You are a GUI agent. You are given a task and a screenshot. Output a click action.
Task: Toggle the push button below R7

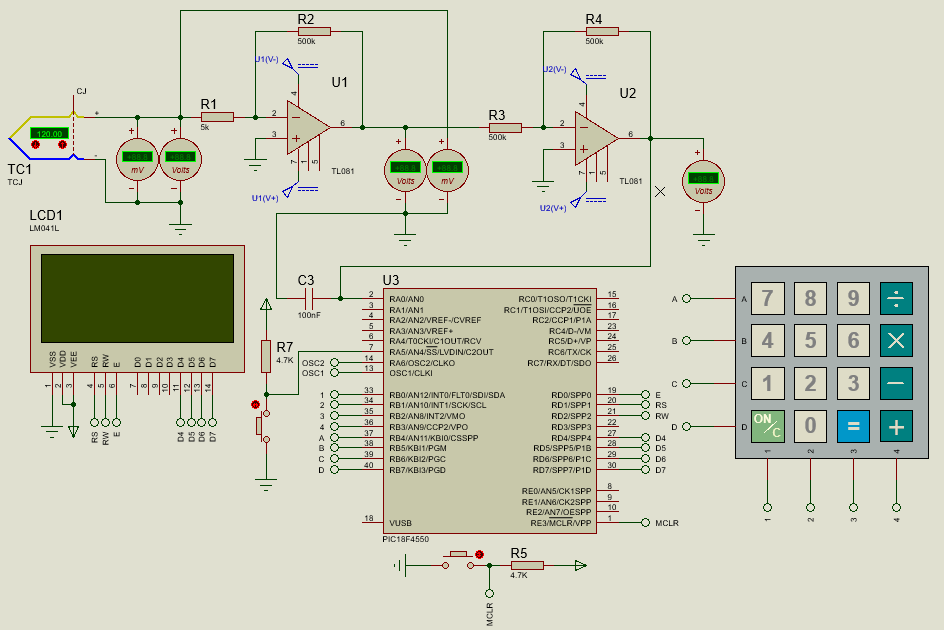pos(264,426)
